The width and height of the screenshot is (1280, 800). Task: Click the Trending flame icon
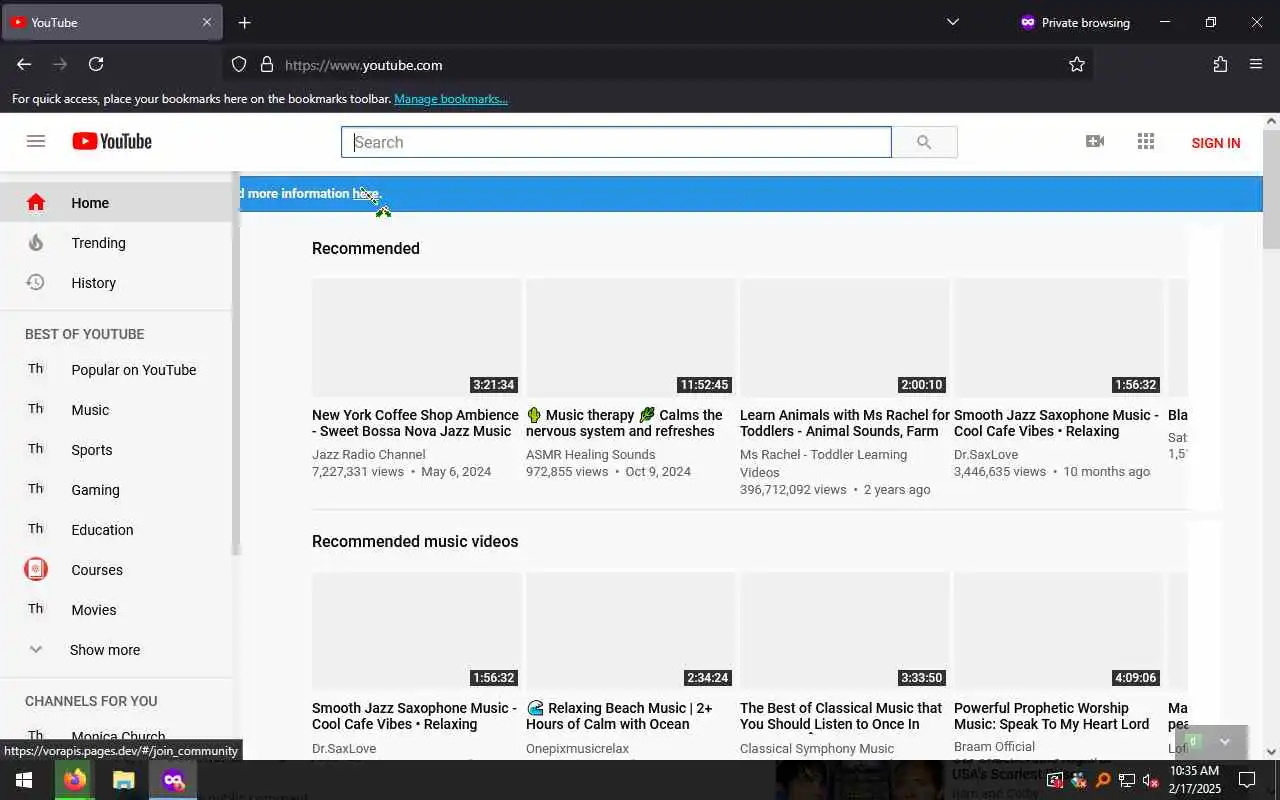coord(36,242)
